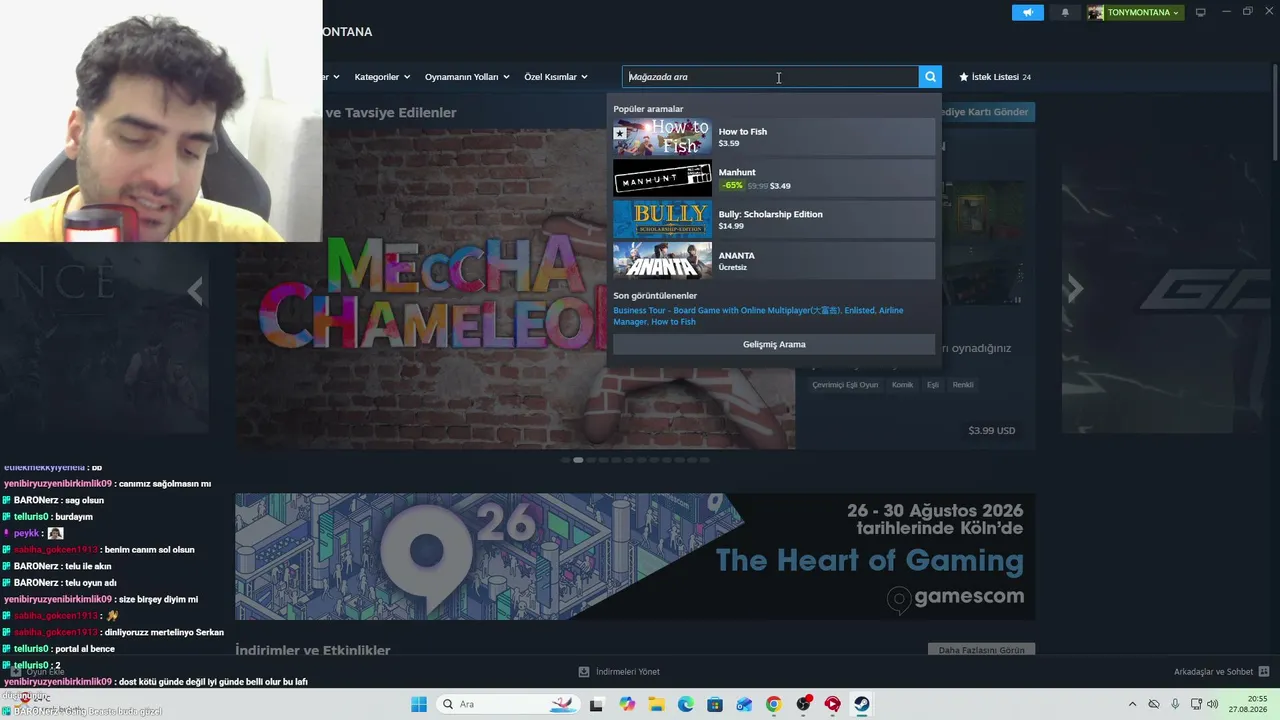This screenshot has width=1280, height=720.
Task: Open the Steam announcements megaphone icon
Action: tap(1027, 12)
